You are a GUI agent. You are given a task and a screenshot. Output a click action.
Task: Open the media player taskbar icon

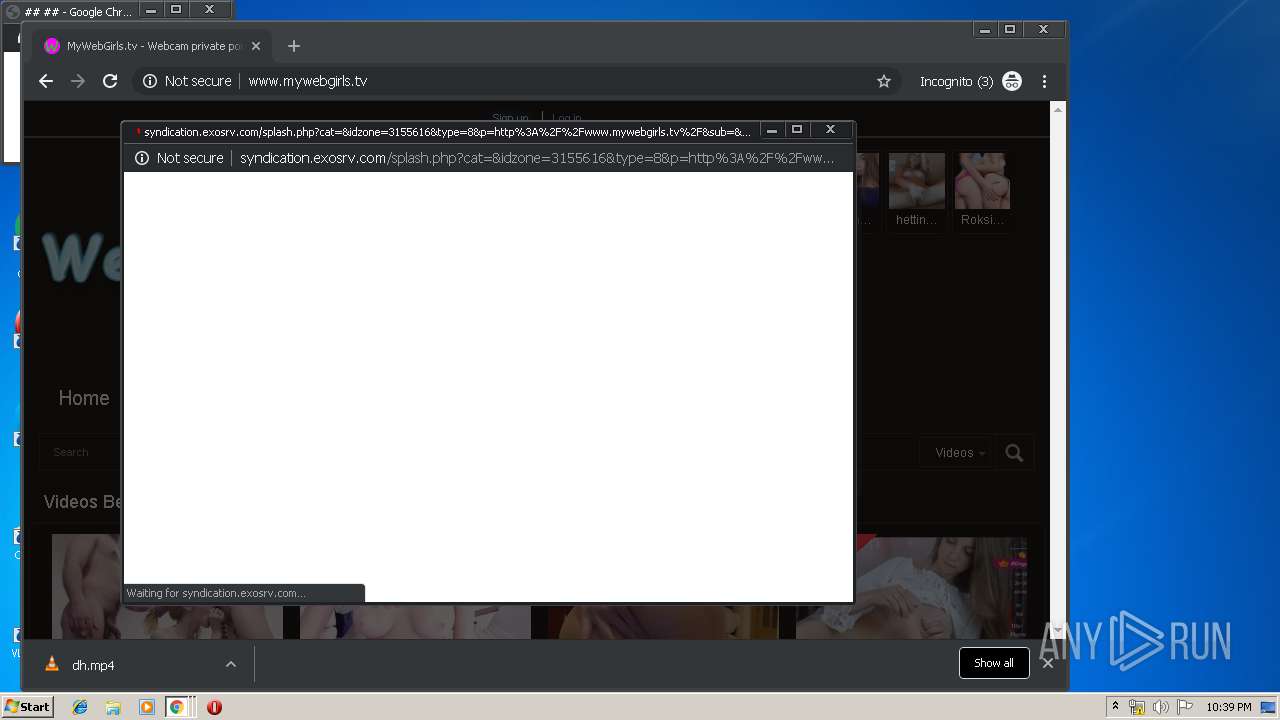[146, 707]
